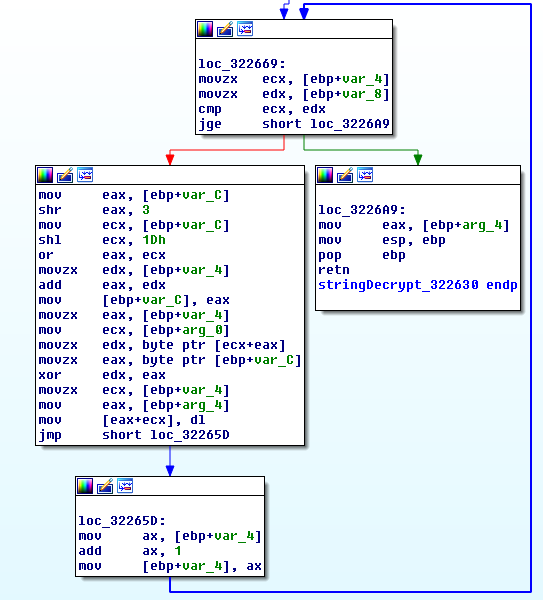
Task: Click color icon on loc_3226A9 block
Action: tap(325, 175)
